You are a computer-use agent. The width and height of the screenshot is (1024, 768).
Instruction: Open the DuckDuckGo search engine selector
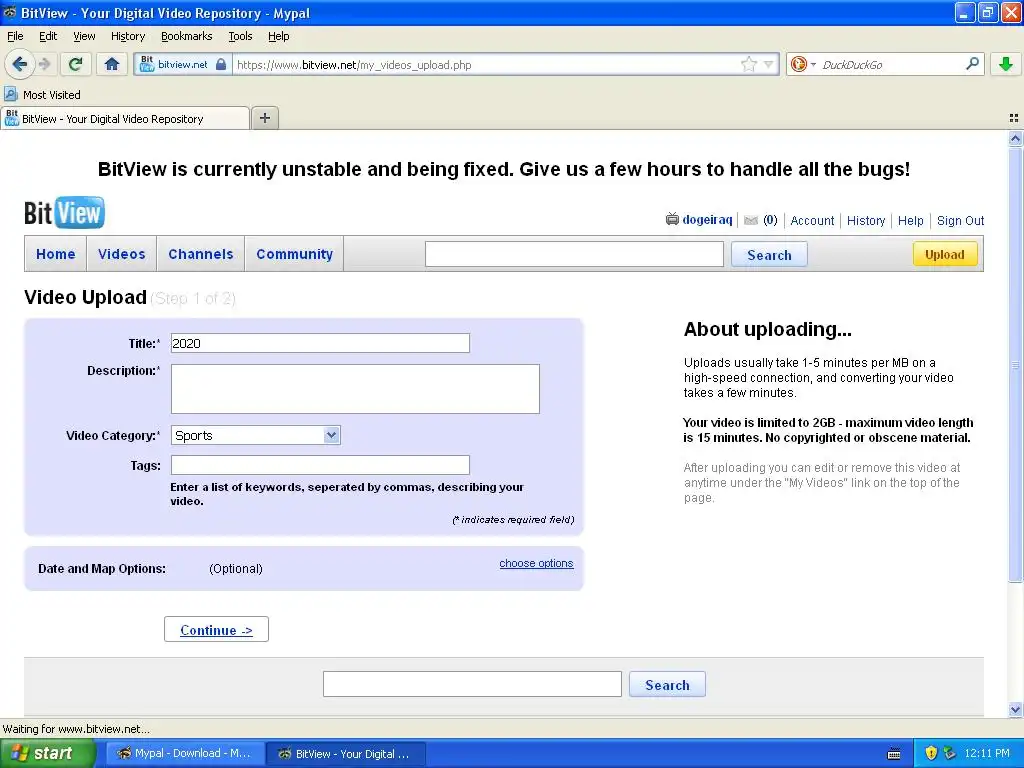tap(803, 64)
